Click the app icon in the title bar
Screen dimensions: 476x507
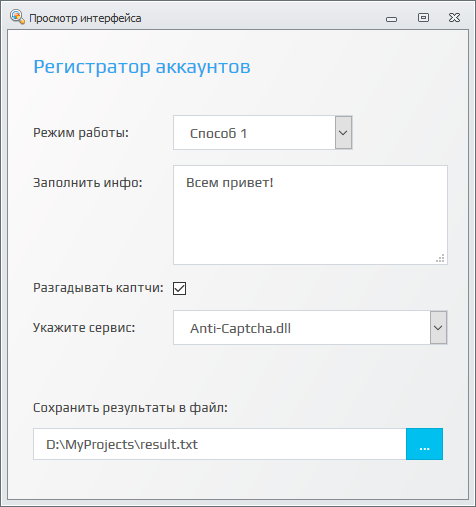coord(17,17)
